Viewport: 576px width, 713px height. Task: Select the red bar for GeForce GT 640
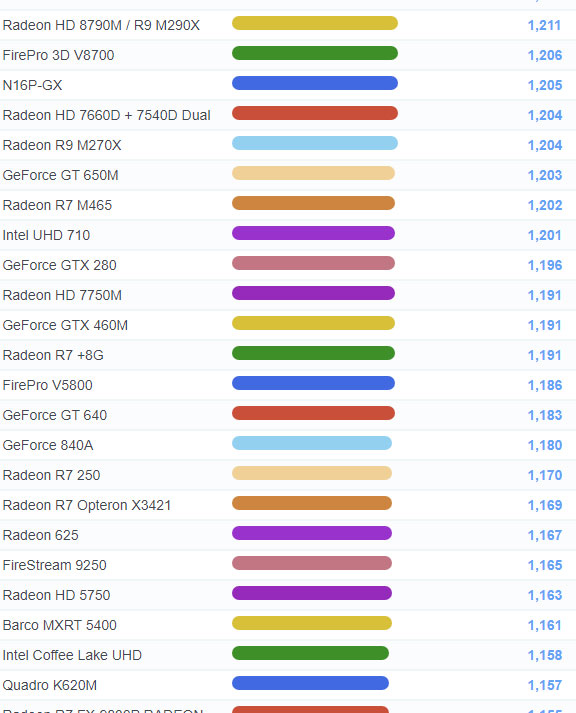[x=313, y=413]
